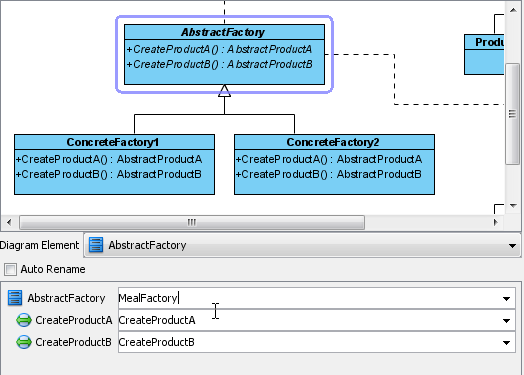This screenshot has width=524, height=375.
Task: Select the ConcreteFactory1 class title in the diagram
Action: point(113,142)
